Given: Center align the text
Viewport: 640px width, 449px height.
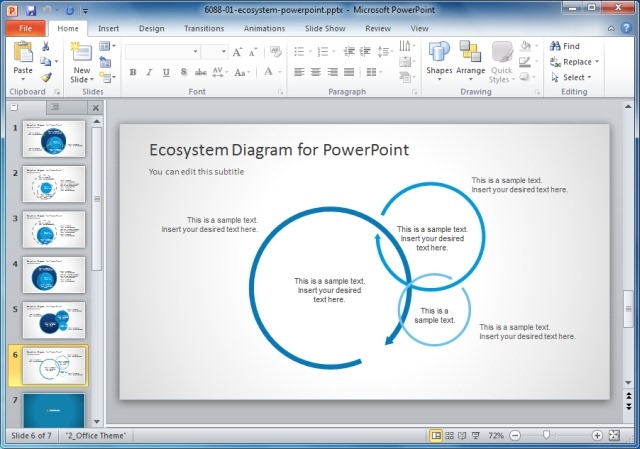Looking at the screenshot, I should coord(316,72).
